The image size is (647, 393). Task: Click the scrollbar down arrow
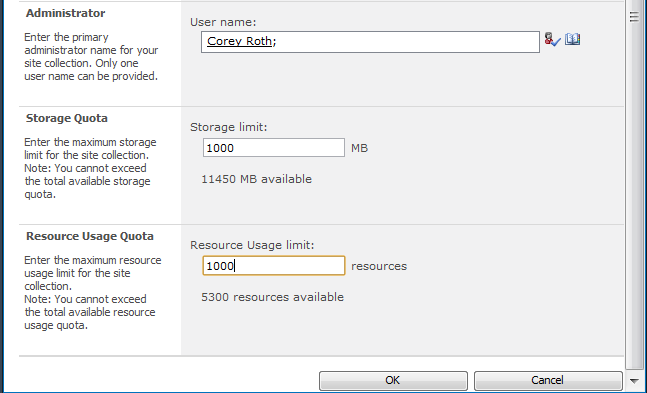634,381
